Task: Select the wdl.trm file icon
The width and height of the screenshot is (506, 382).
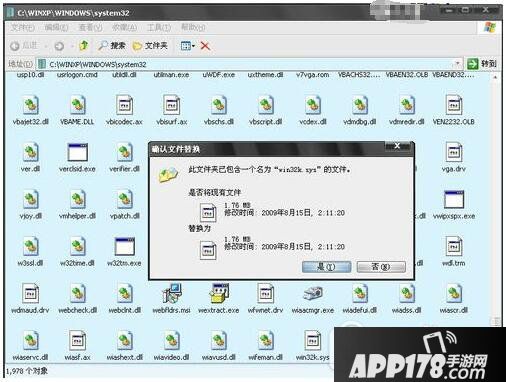Action: (x=454, y=246)
